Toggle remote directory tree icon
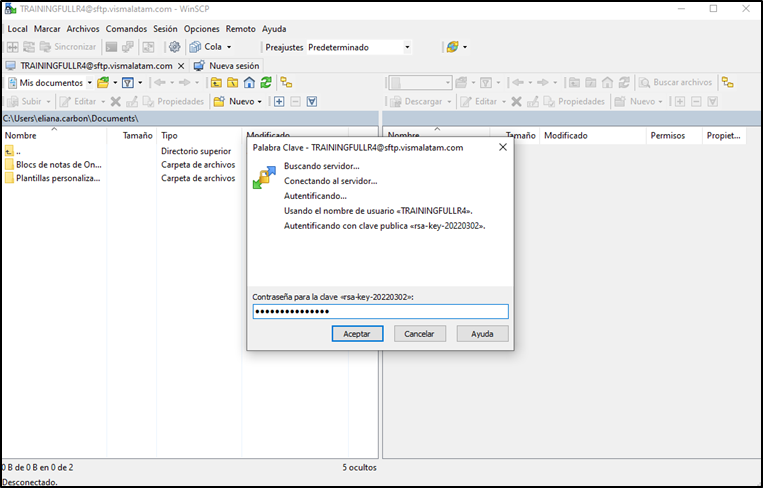This screenshot has width=763, height=488. click(x=727, y=82)
